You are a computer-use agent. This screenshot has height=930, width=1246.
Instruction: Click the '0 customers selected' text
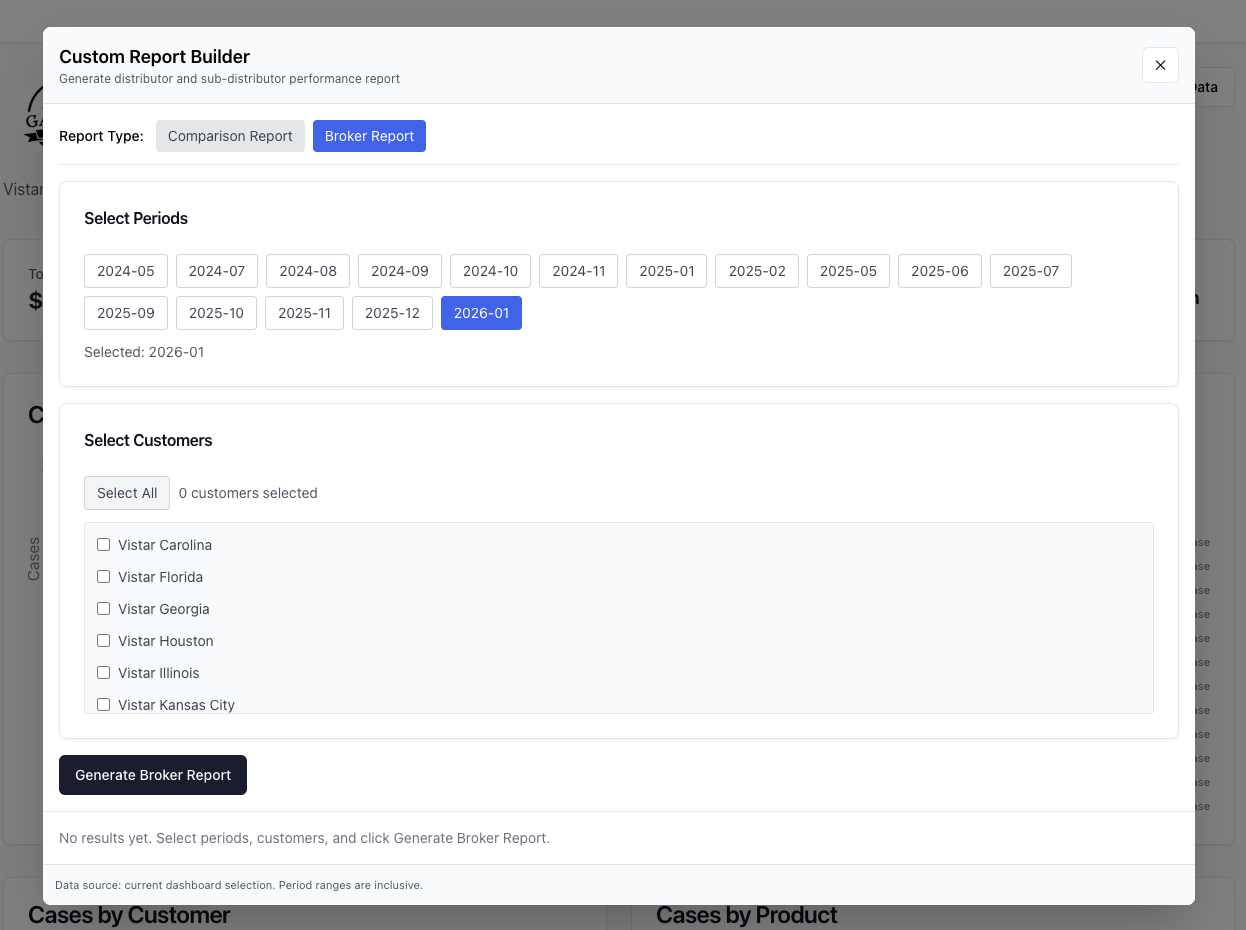(x=248, y=493)
